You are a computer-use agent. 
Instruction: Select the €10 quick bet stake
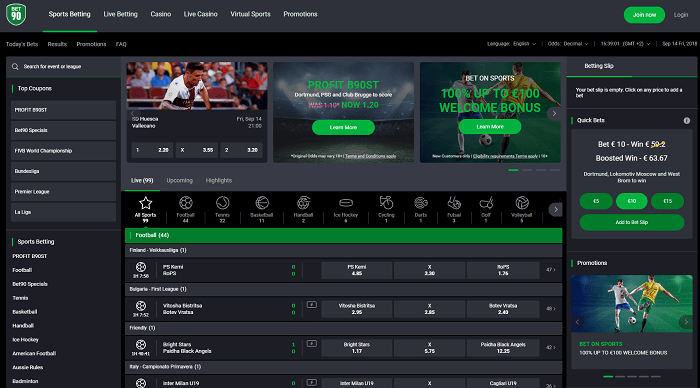632,201
